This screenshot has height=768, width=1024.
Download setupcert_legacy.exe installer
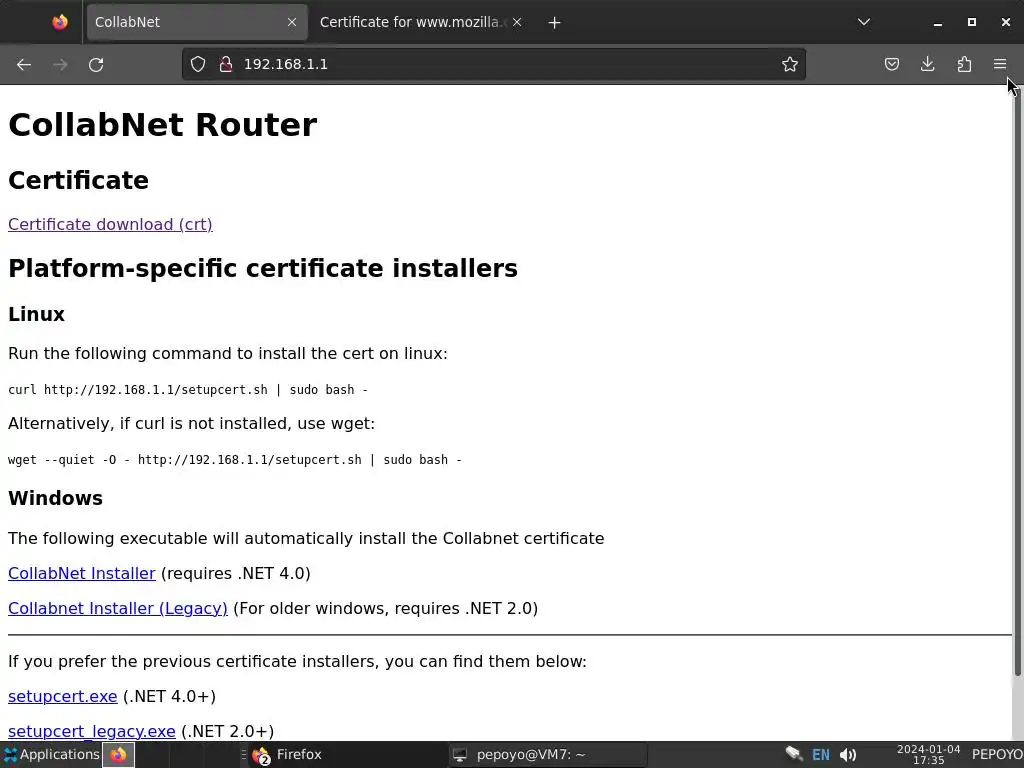click(x=91, y=731)
